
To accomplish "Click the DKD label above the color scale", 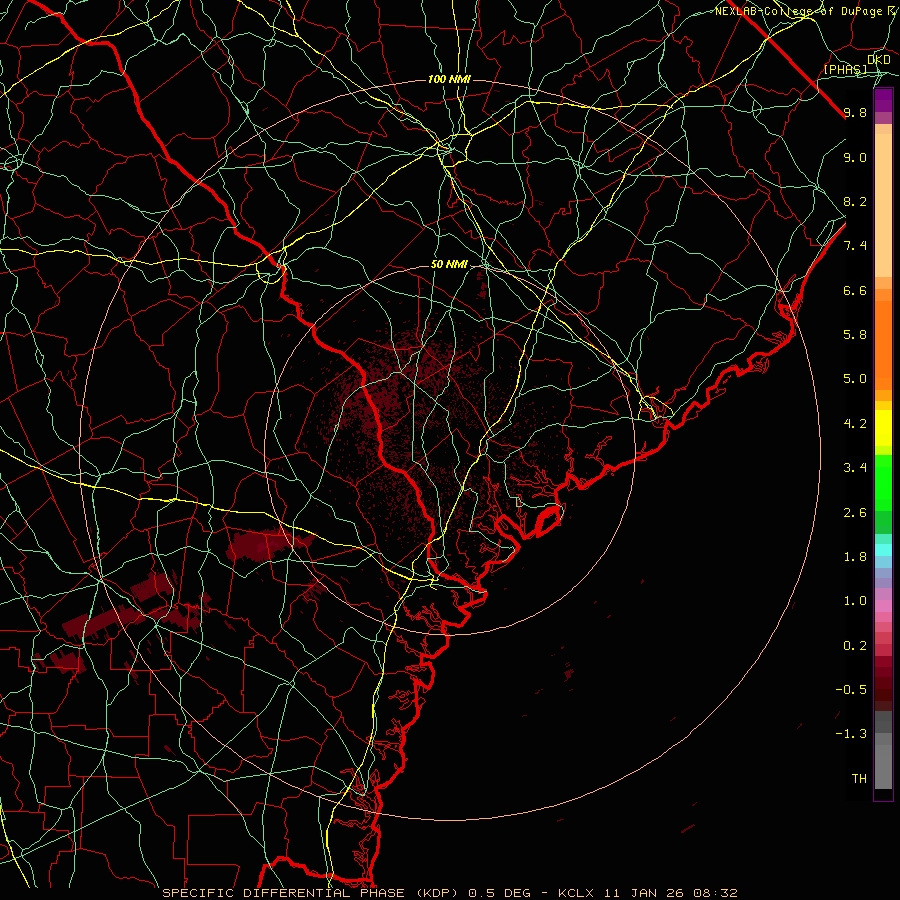I will [879, 60].
